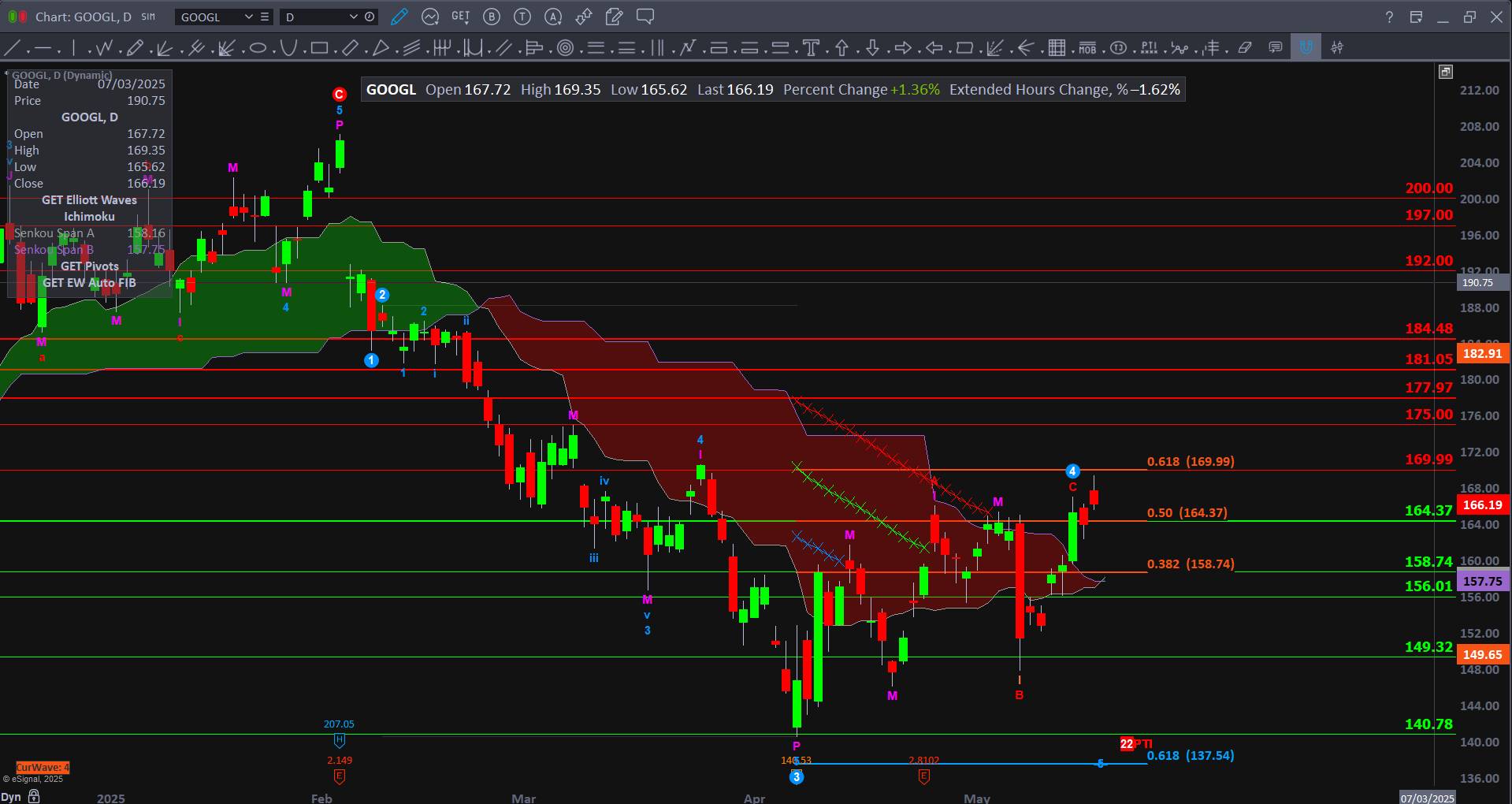
Task: Select the up arrow marker tool
Action: (841, 48)
